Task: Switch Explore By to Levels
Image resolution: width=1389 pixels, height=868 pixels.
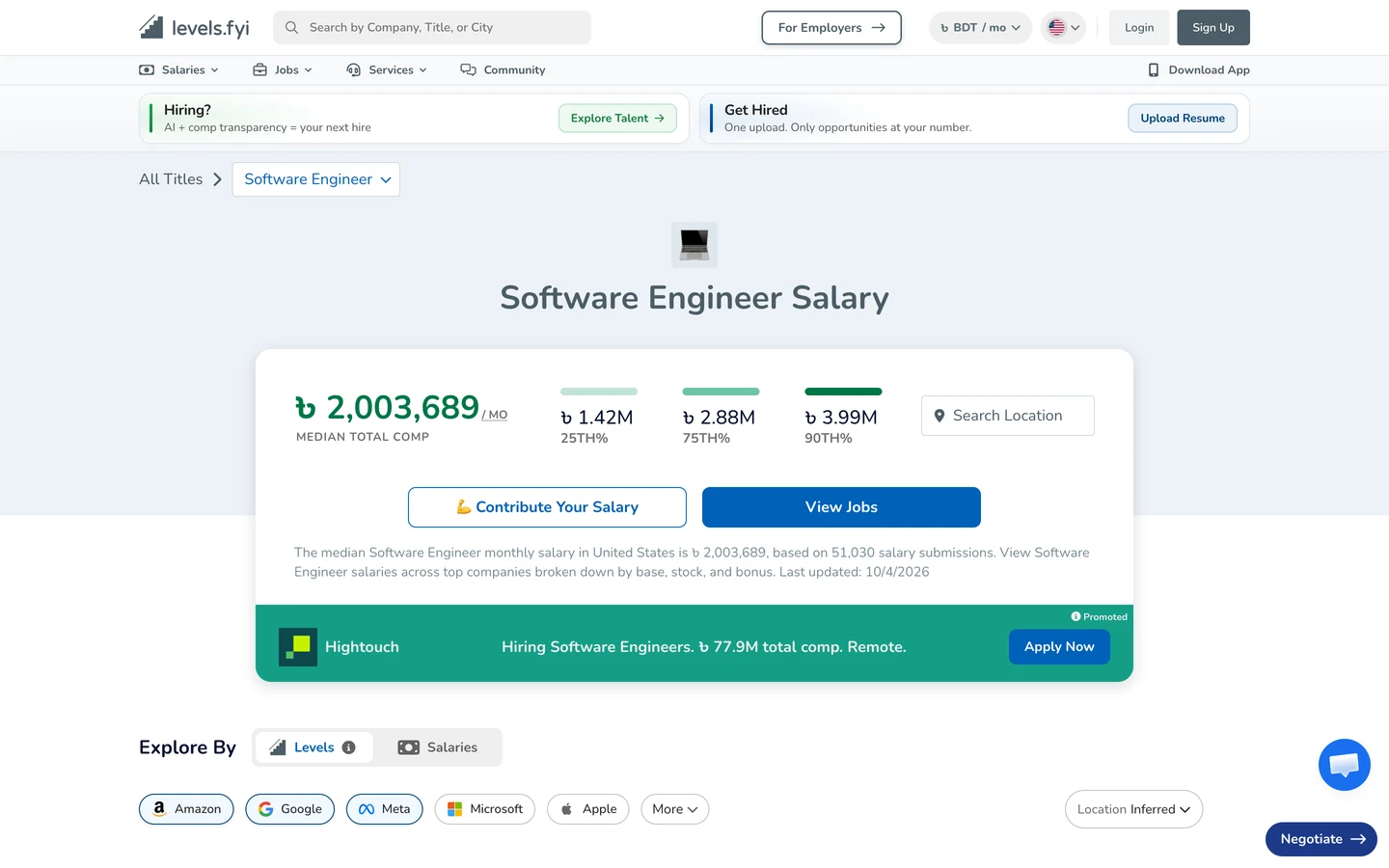Action: coord(313,747)
